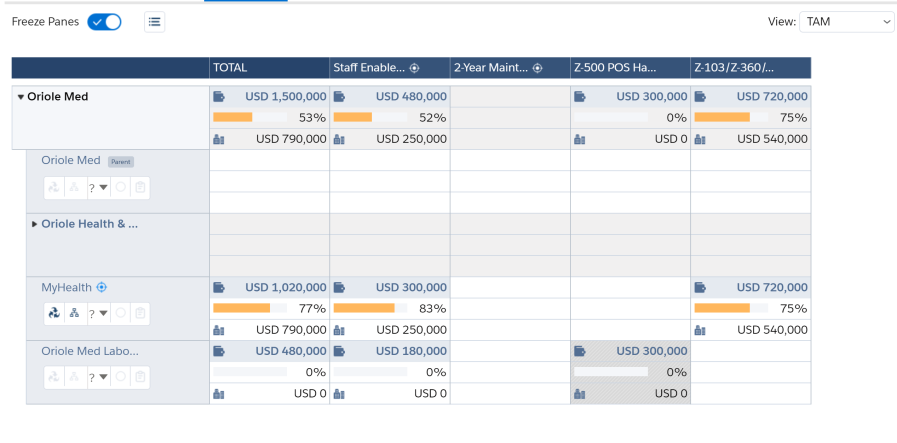Click the clipboard icon in MyHealth row
Image resolution: width=897 pixels, height=443 pixels.
coord(140,313)
